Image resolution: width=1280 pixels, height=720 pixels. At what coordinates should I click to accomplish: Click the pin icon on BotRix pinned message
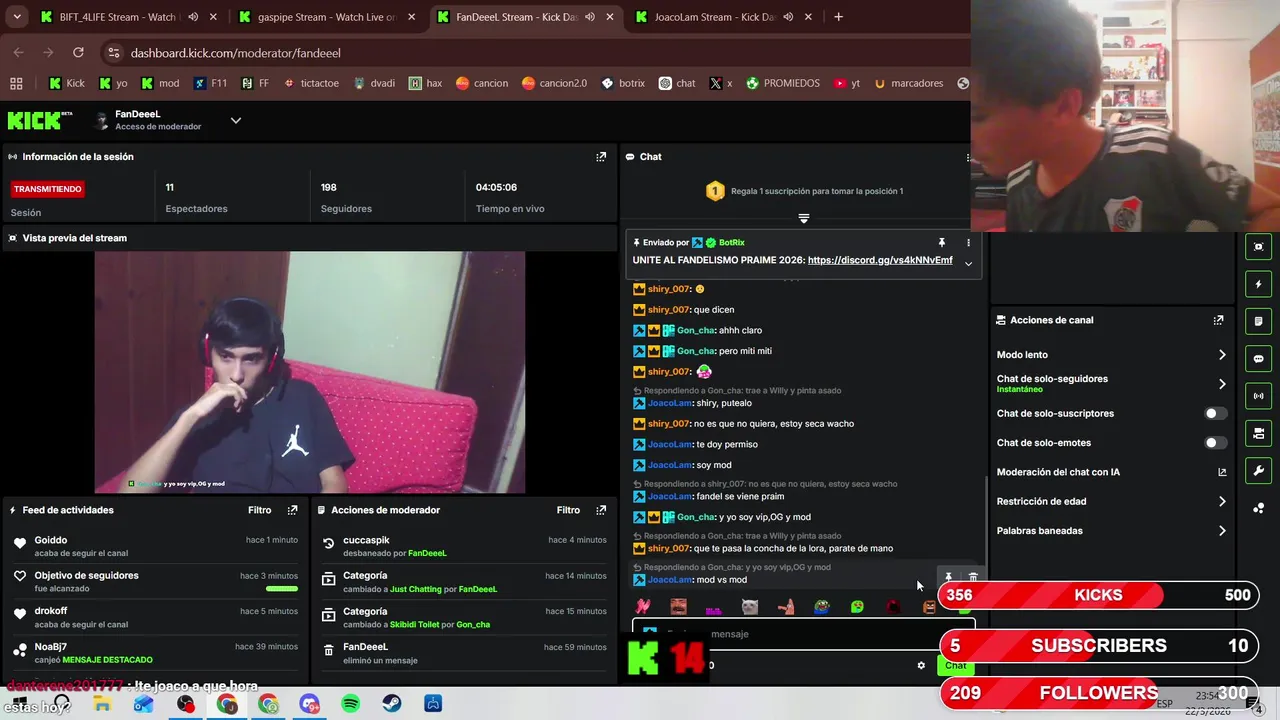coord(941,242)
